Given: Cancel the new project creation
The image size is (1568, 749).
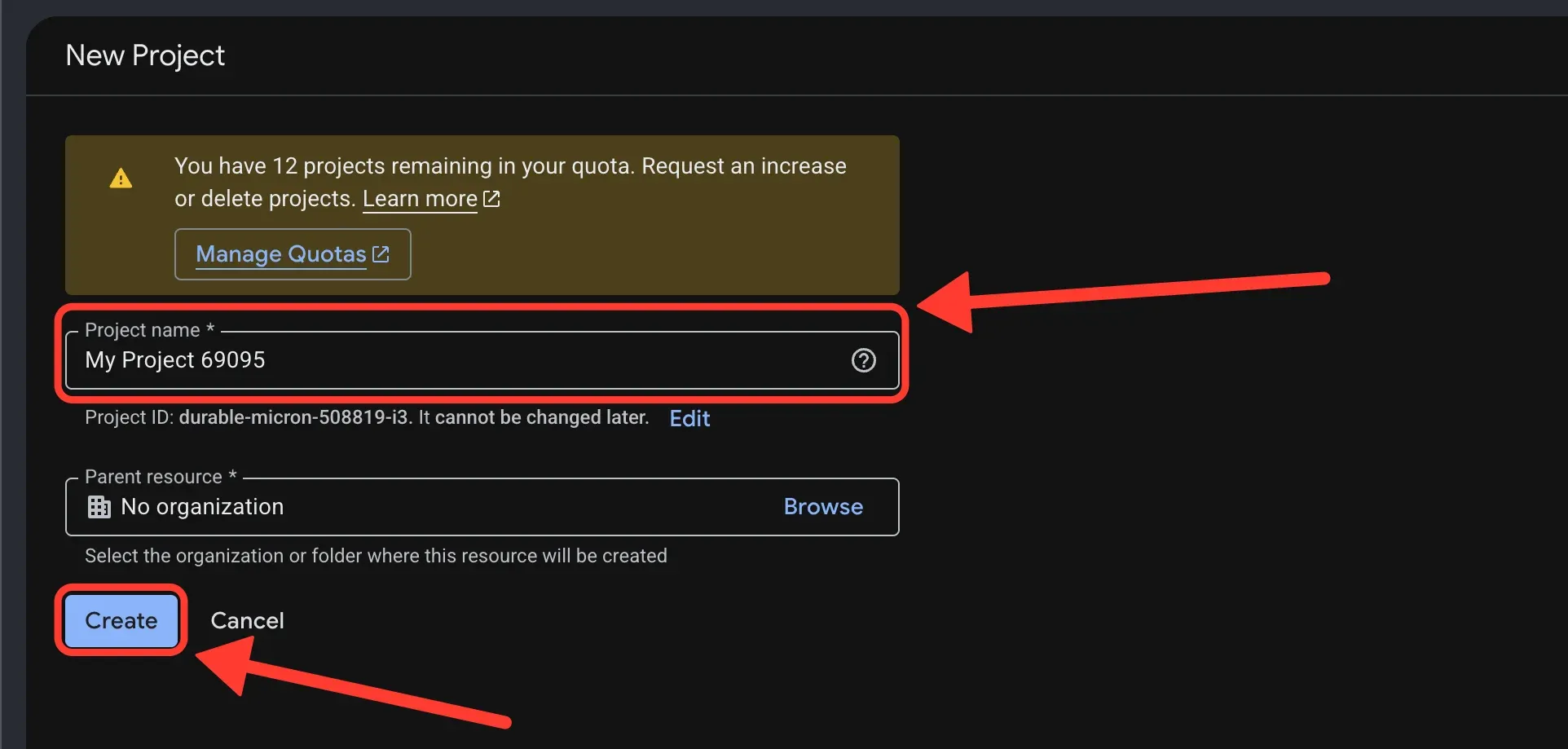Looking at the screenshot, I should 247,621.
